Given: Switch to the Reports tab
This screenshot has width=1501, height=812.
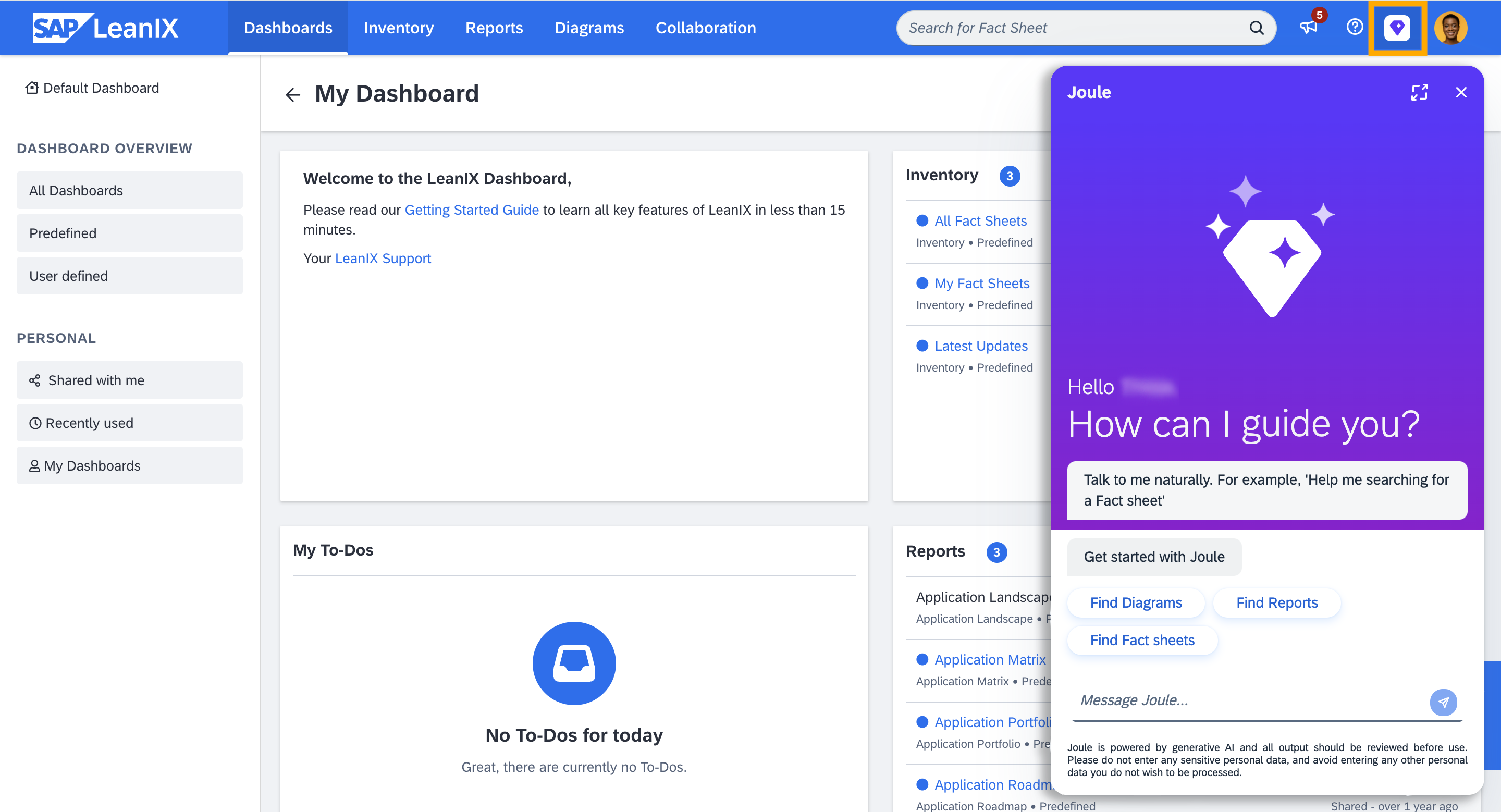Looking at the screenshot, I should click(x=494, y=28).
